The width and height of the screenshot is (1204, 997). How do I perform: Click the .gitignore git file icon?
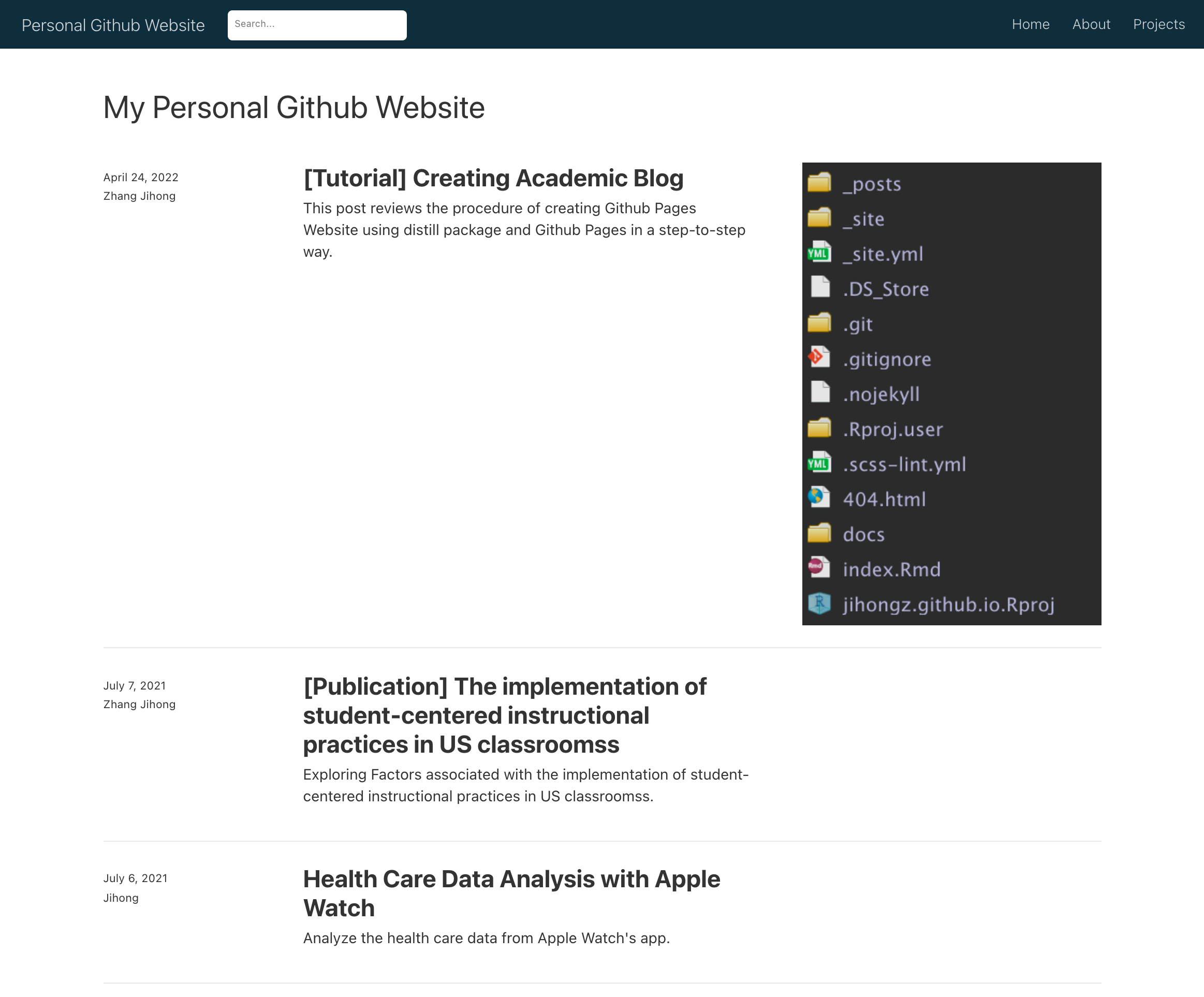click(x=819, y=358)
